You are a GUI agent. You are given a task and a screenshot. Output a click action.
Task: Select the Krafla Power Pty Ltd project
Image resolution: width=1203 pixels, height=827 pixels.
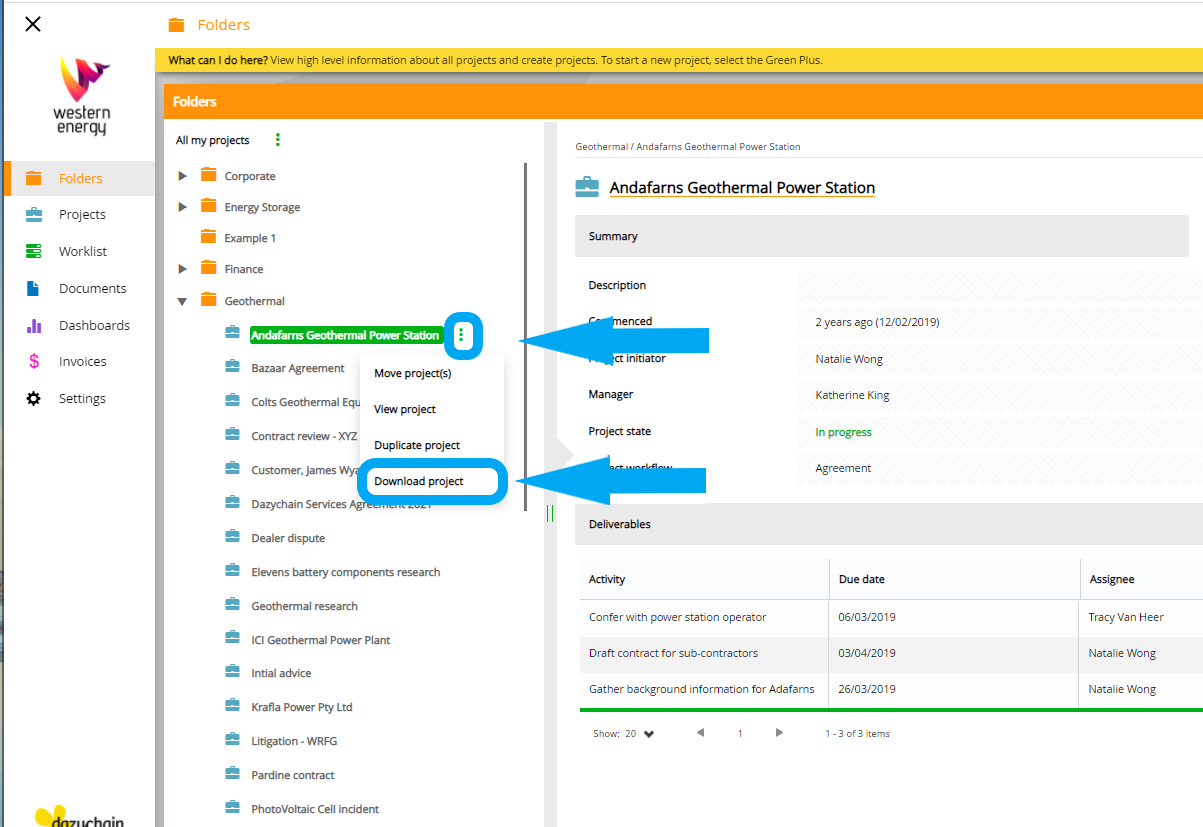point(301,707)
